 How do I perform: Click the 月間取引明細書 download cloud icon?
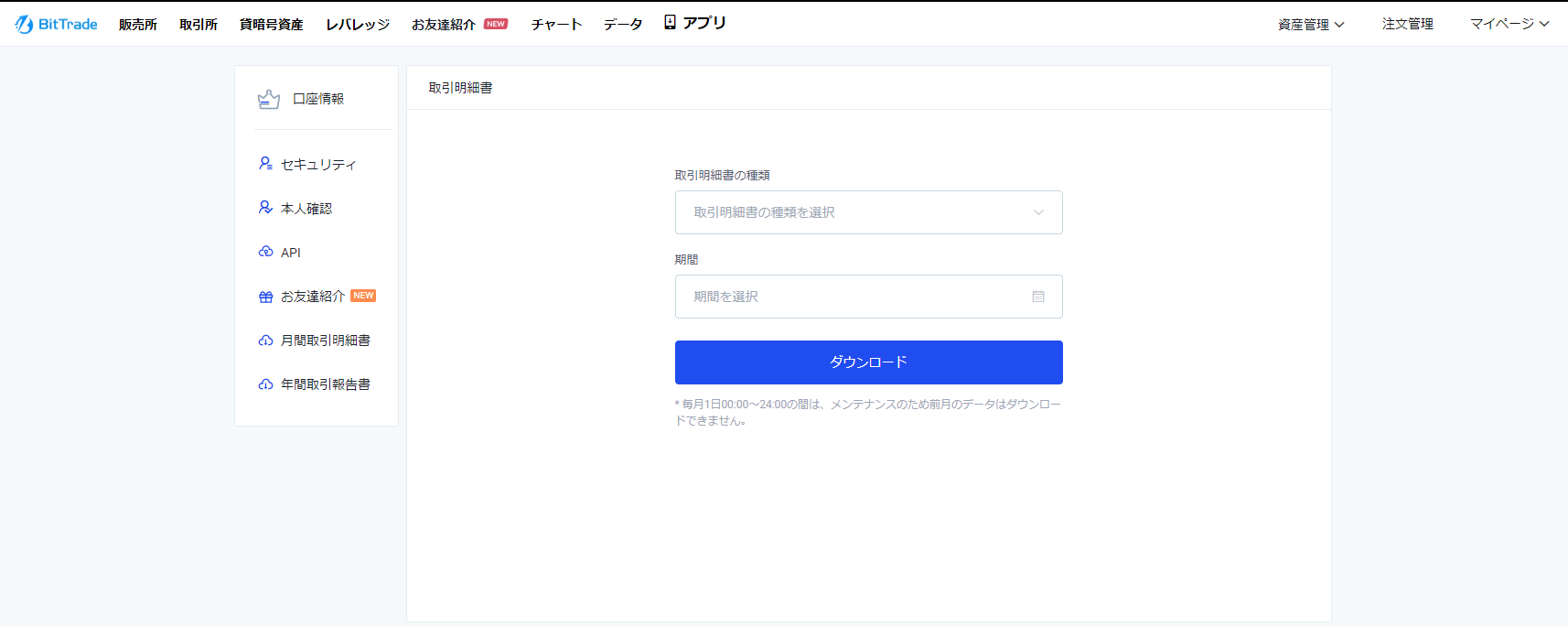click(x=265, y=341)
